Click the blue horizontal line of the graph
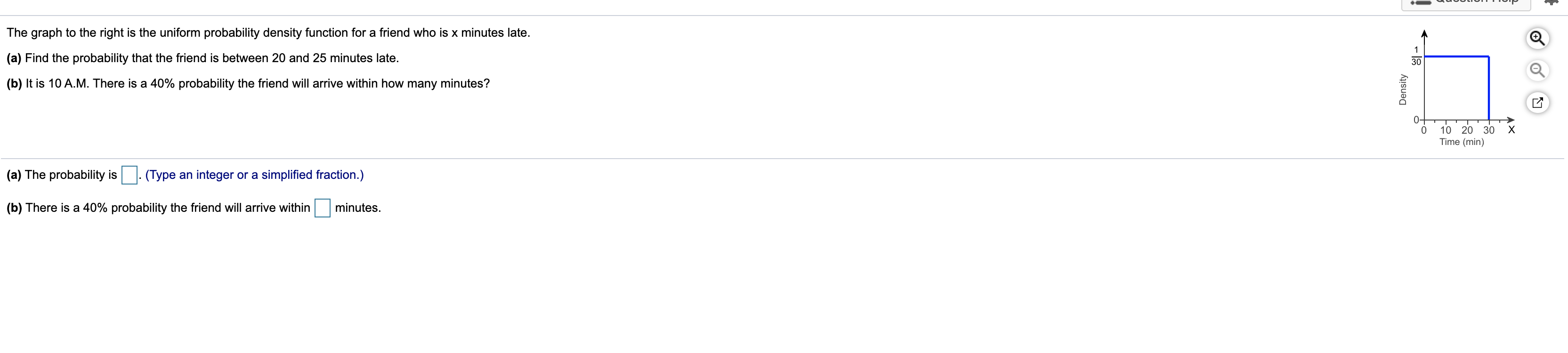1568x353 pixels. tap(1456, 56)
